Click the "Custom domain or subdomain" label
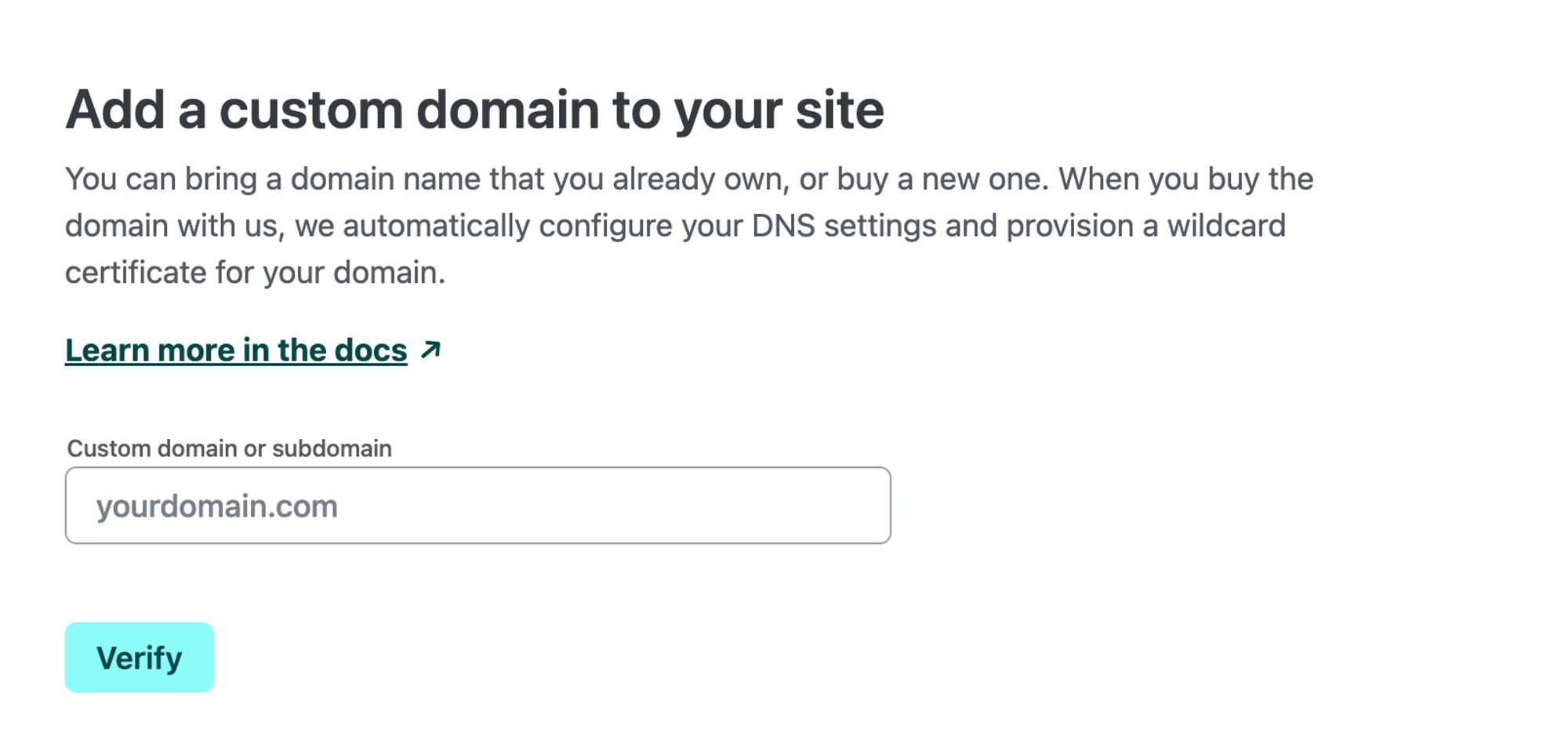 click(x=229, y=448)
